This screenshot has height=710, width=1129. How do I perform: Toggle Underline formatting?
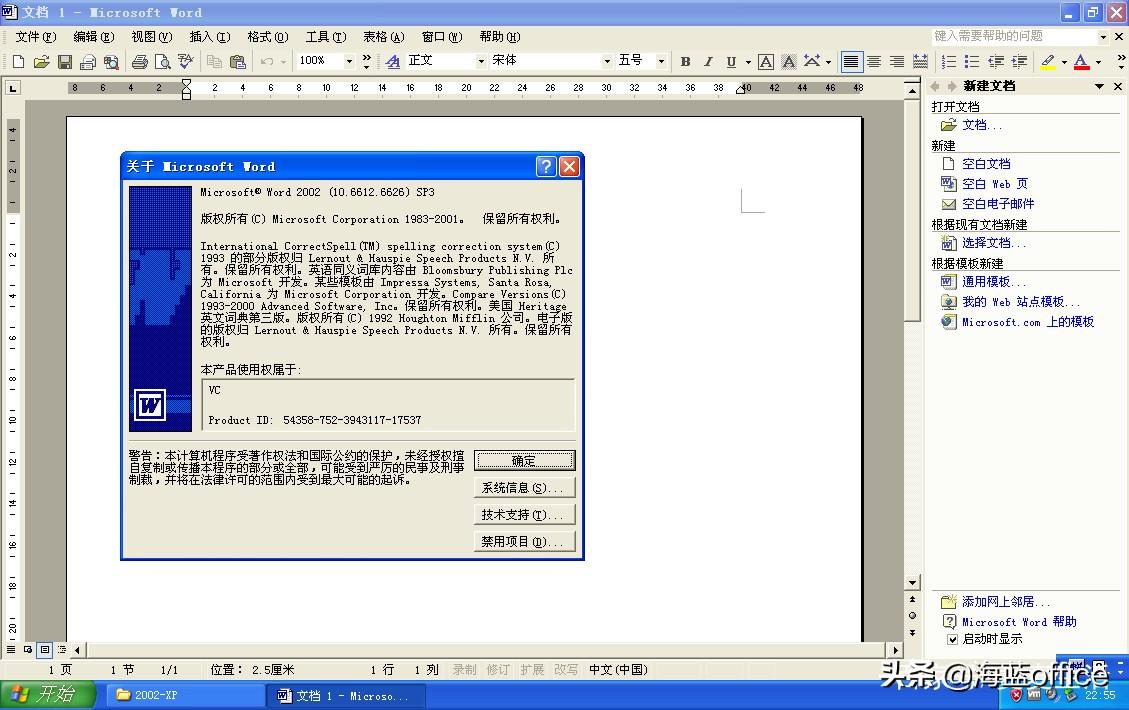click(x=731, y=62)
